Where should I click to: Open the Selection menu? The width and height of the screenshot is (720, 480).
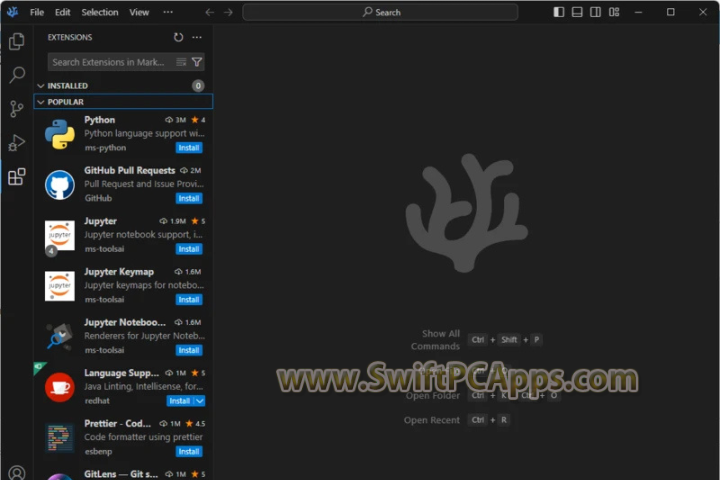point(100,12)
